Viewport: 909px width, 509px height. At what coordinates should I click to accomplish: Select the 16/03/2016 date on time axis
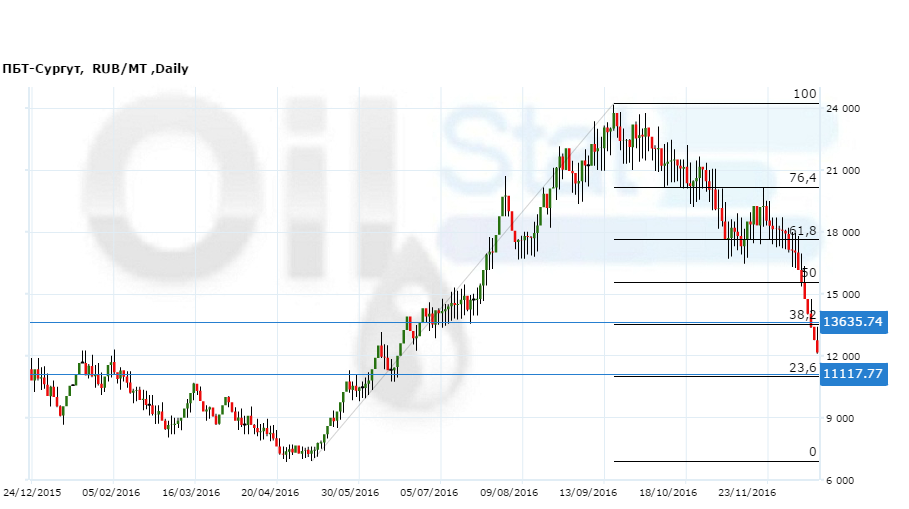coord(190,493)
